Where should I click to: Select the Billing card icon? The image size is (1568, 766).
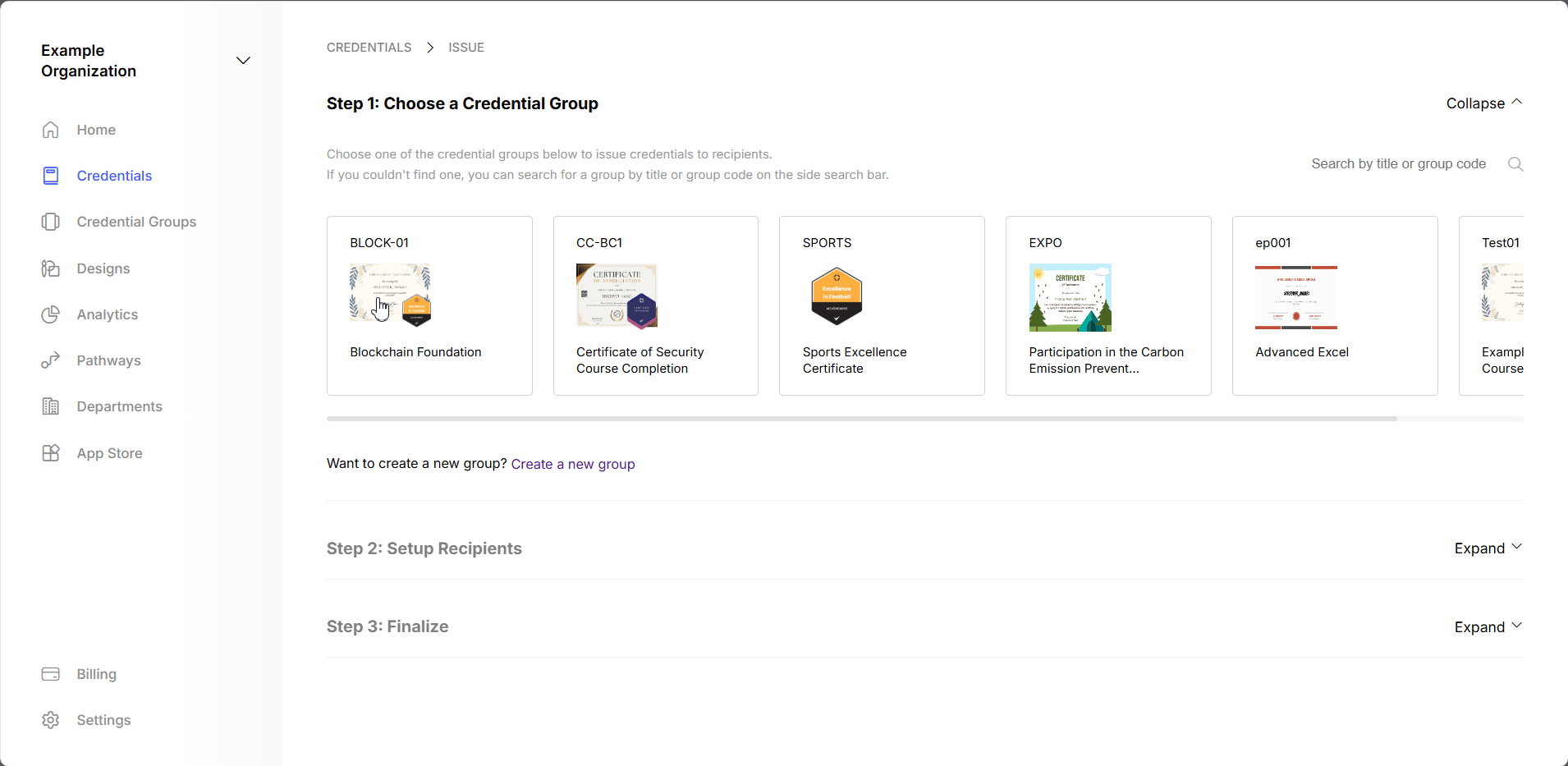coord(50,673)
